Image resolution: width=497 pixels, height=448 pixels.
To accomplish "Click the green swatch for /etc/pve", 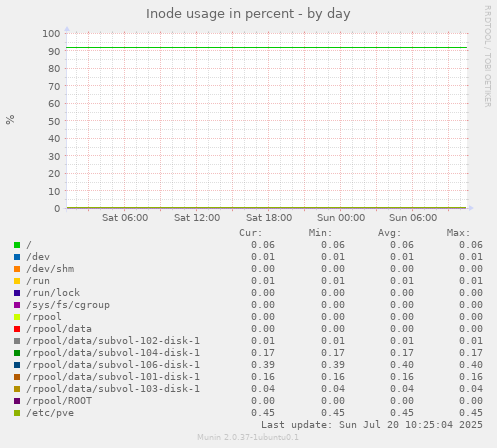I will (x=17, y=413).
